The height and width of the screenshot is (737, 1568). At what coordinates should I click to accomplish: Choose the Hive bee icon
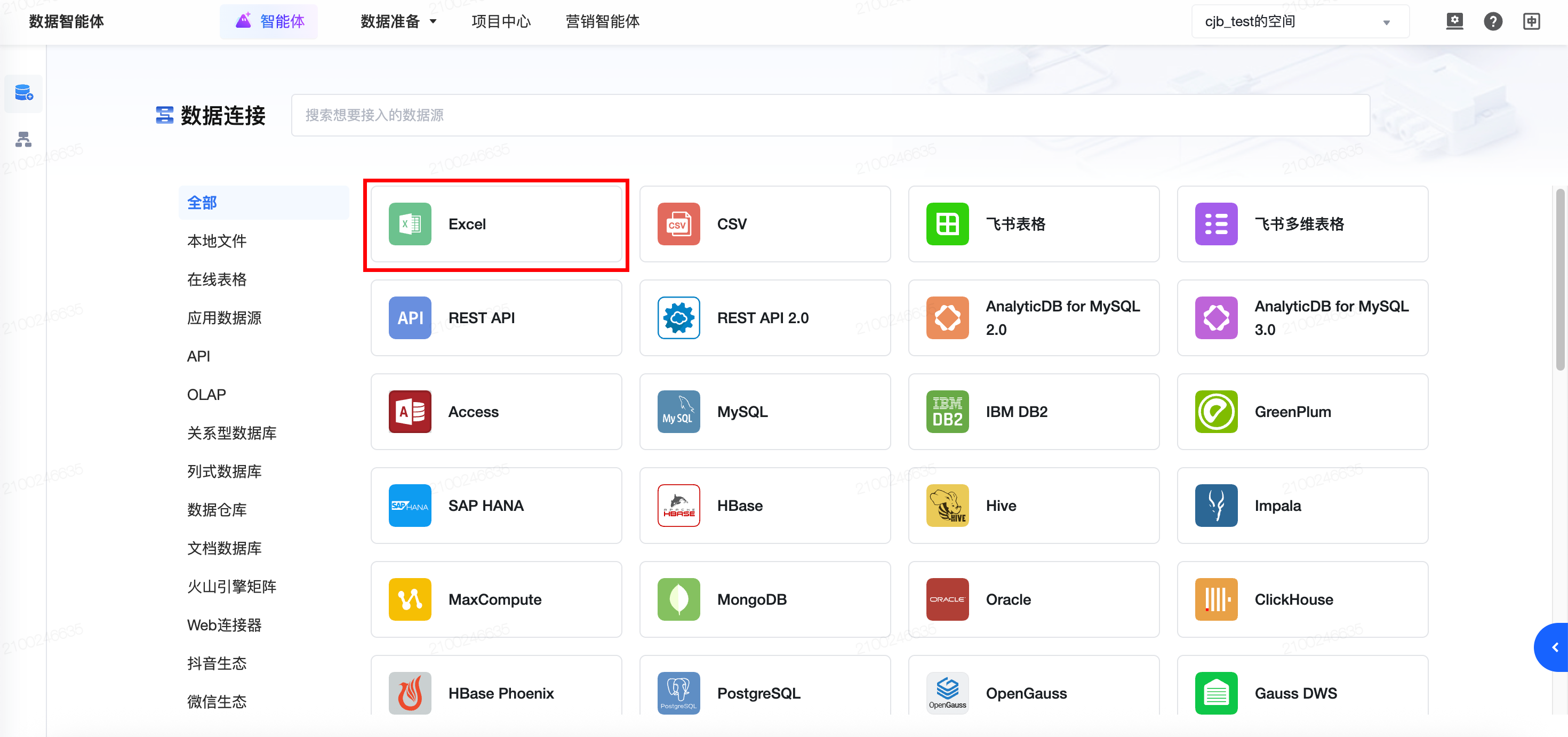[947, 505]
